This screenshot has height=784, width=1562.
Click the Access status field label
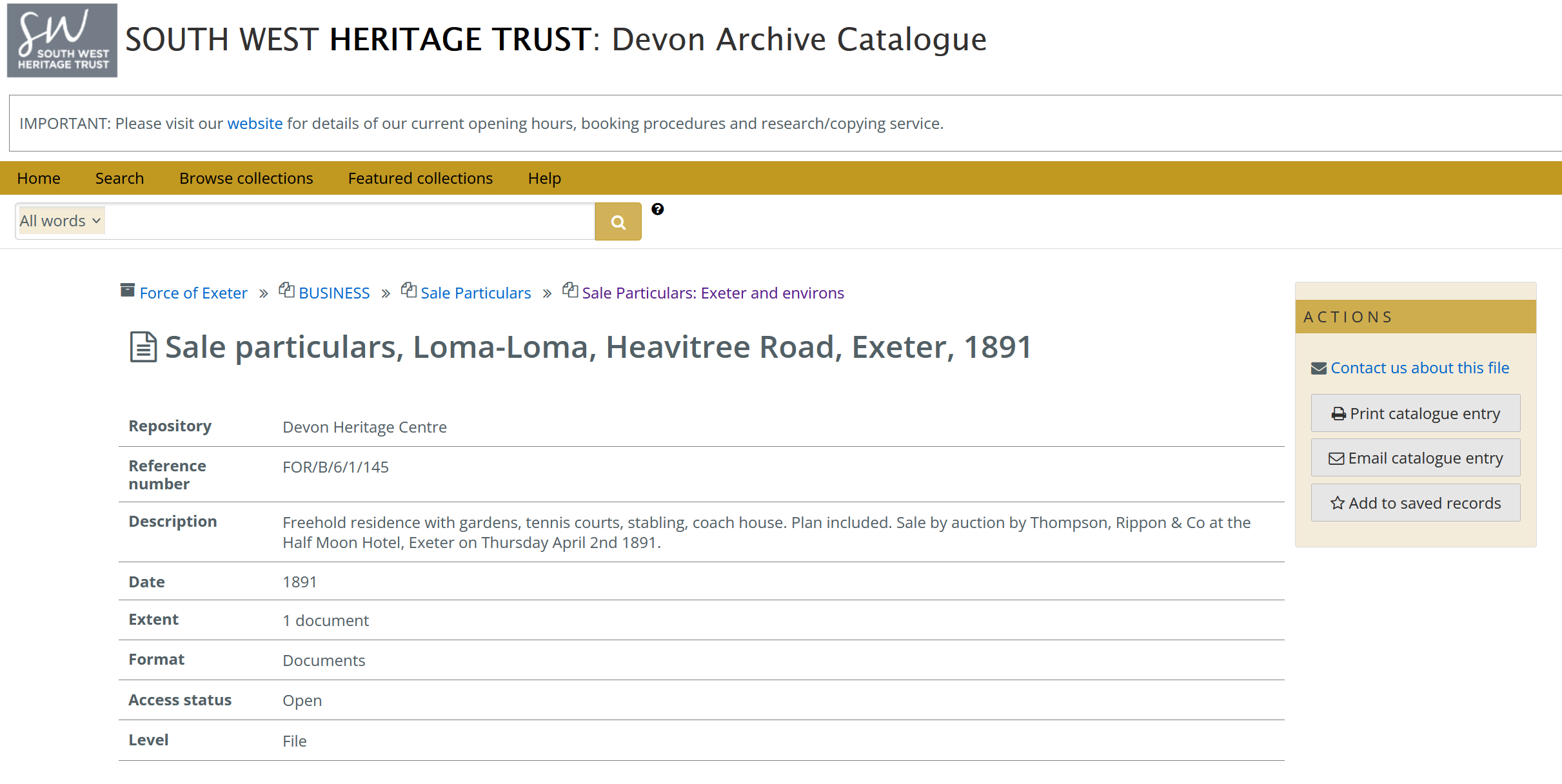coord(180,700)
